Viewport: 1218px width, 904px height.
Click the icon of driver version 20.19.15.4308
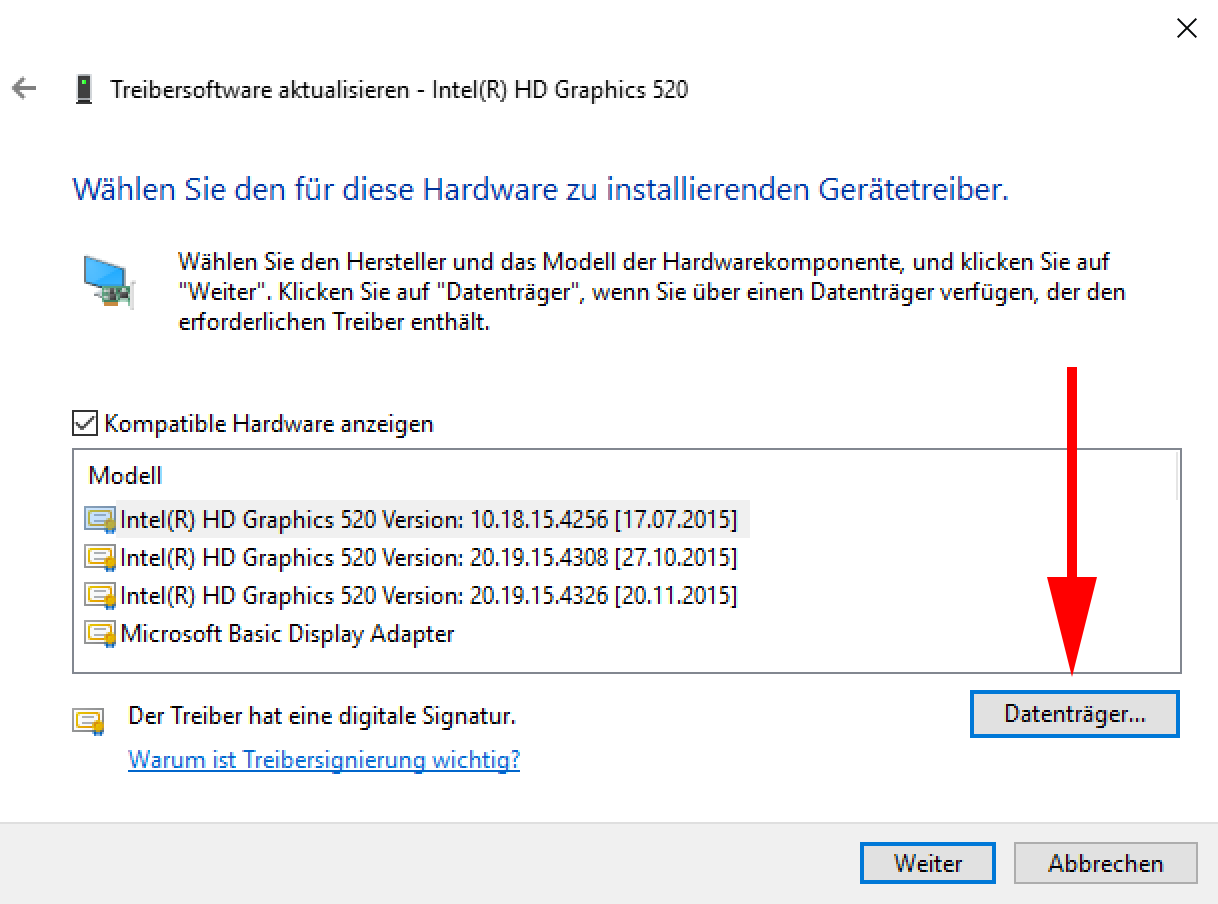click(101, 557)
